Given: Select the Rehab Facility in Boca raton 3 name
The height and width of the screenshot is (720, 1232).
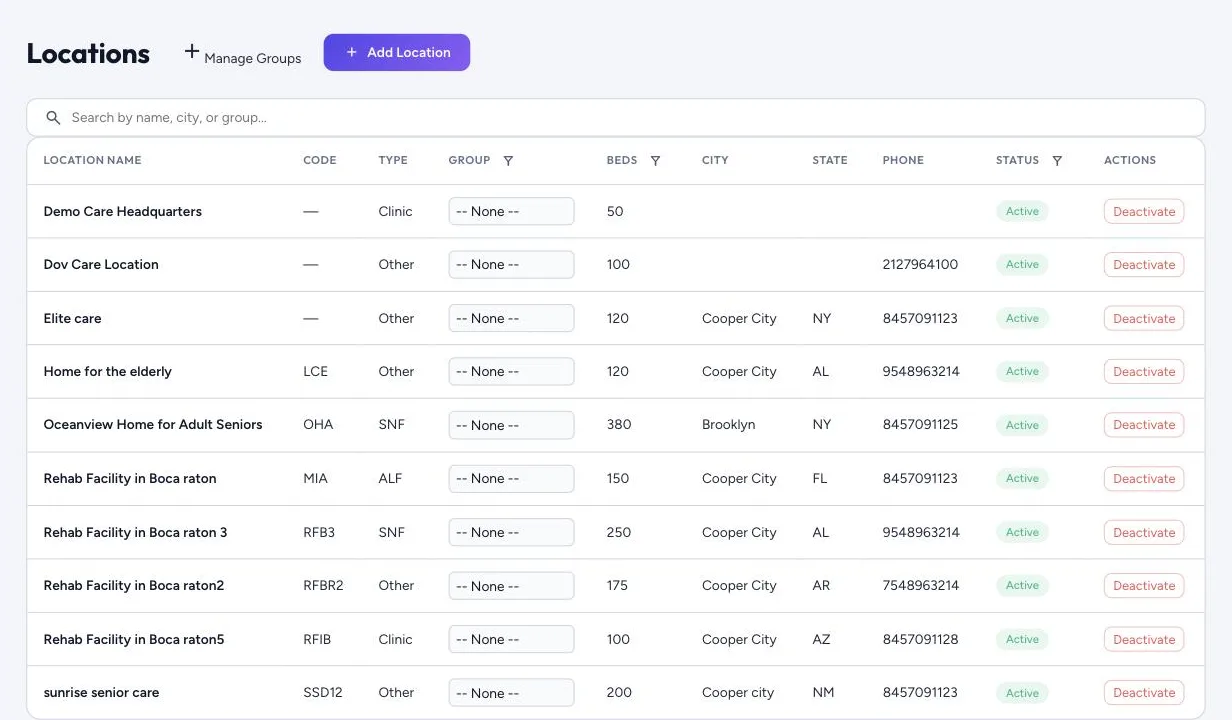Looking at the screenshot, I should click(135, 532).
